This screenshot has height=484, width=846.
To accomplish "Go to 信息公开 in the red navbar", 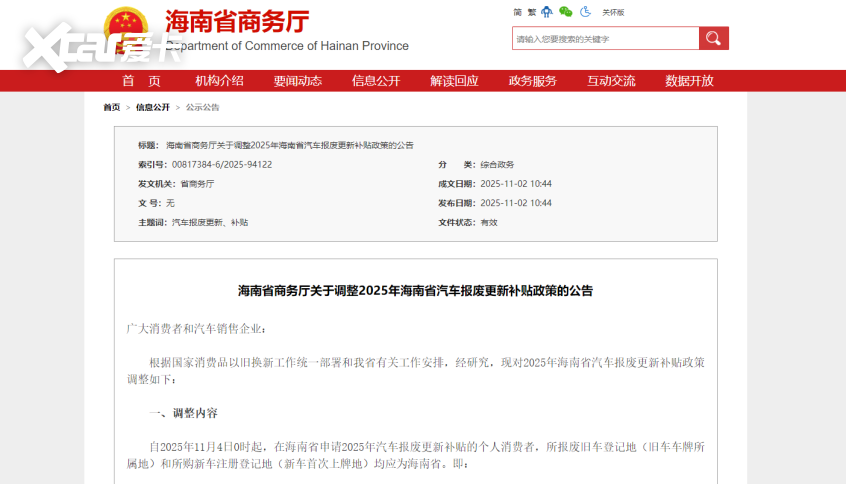I will (376, 81).
